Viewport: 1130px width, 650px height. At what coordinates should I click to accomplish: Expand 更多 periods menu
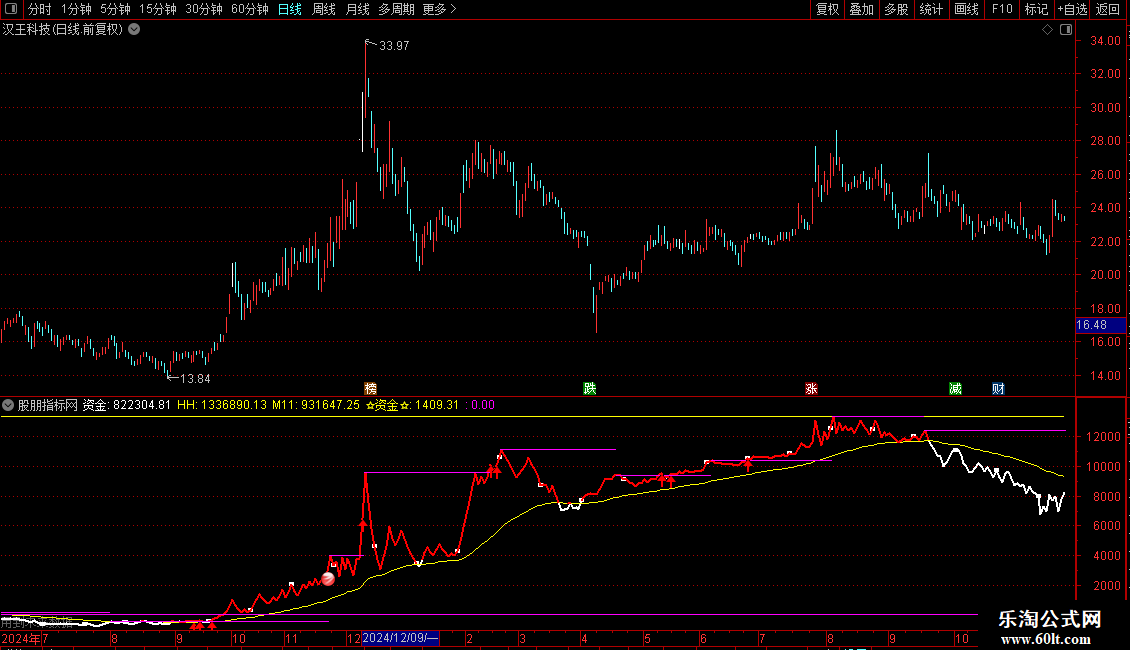(439, 9)
